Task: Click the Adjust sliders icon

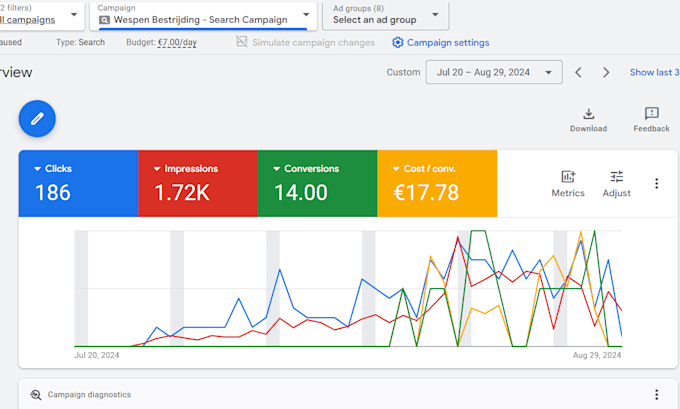Action: tap(616, 177)
